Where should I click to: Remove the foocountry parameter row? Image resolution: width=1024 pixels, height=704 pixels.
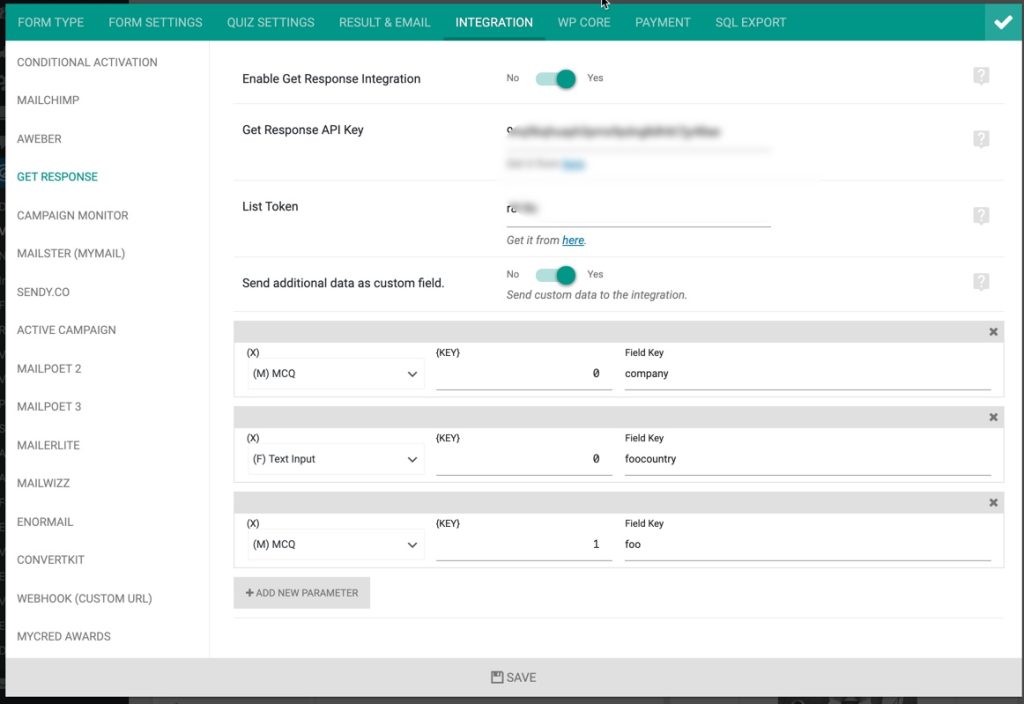pos(993,417)
